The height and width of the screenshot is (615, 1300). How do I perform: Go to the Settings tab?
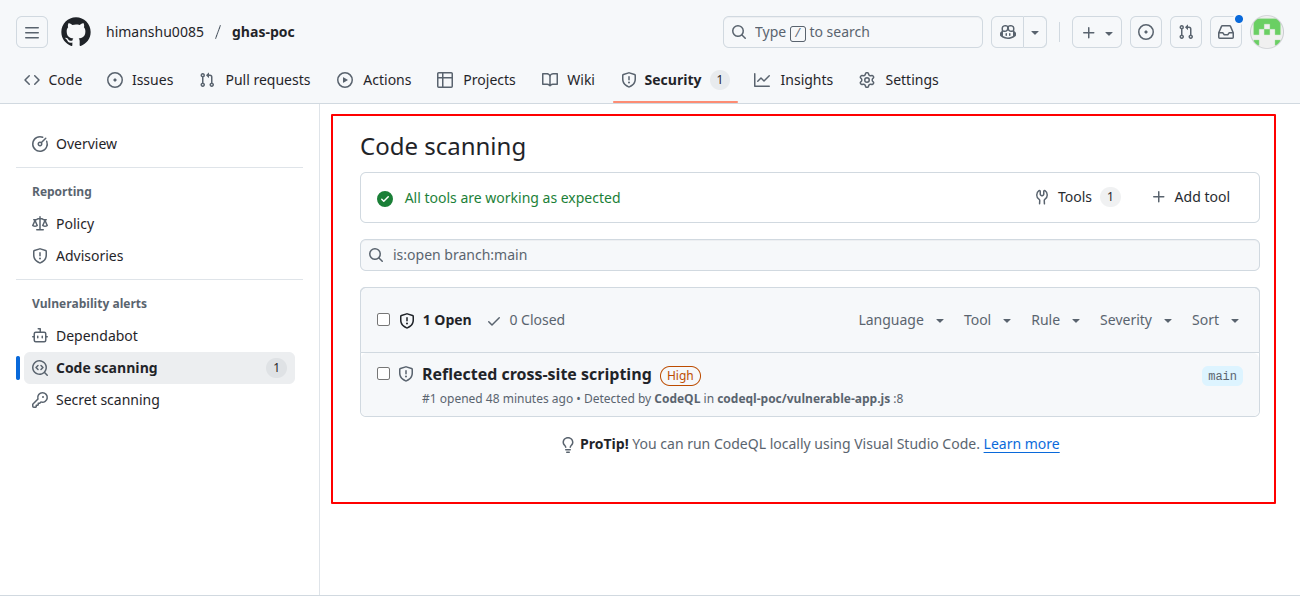tap(898, 79)
